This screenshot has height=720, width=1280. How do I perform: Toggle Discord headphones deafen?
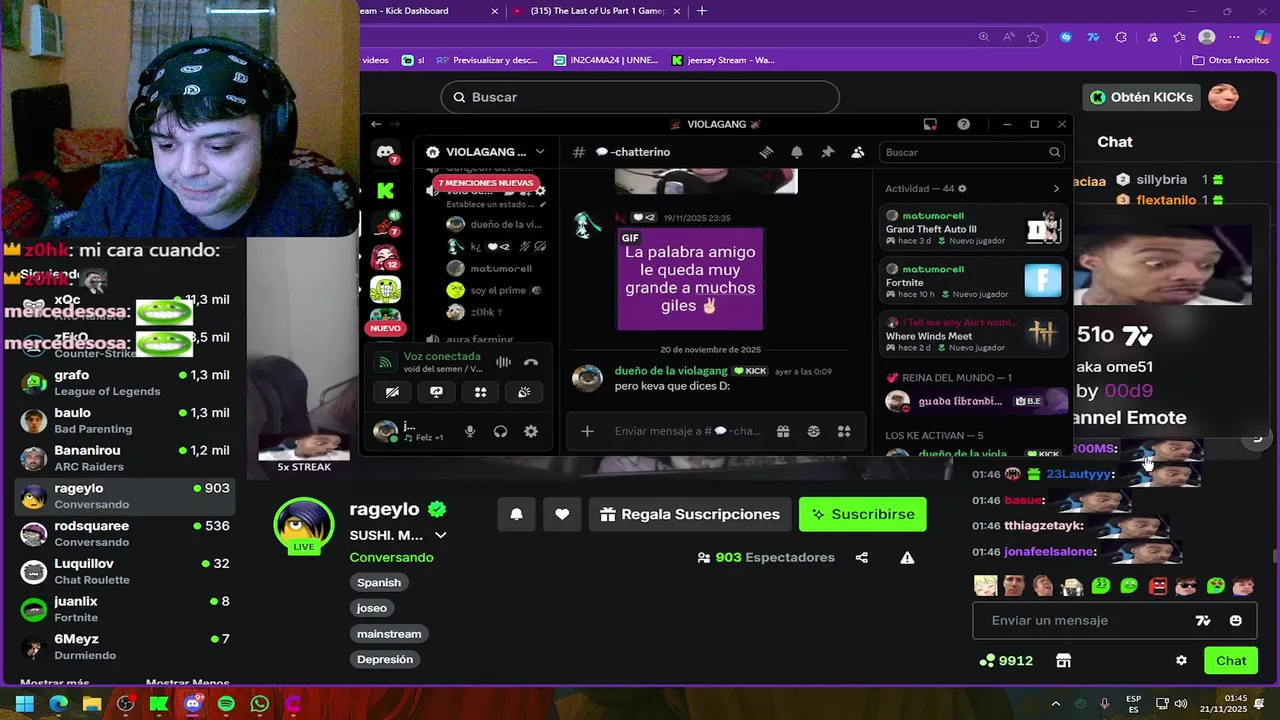(500, 431)
